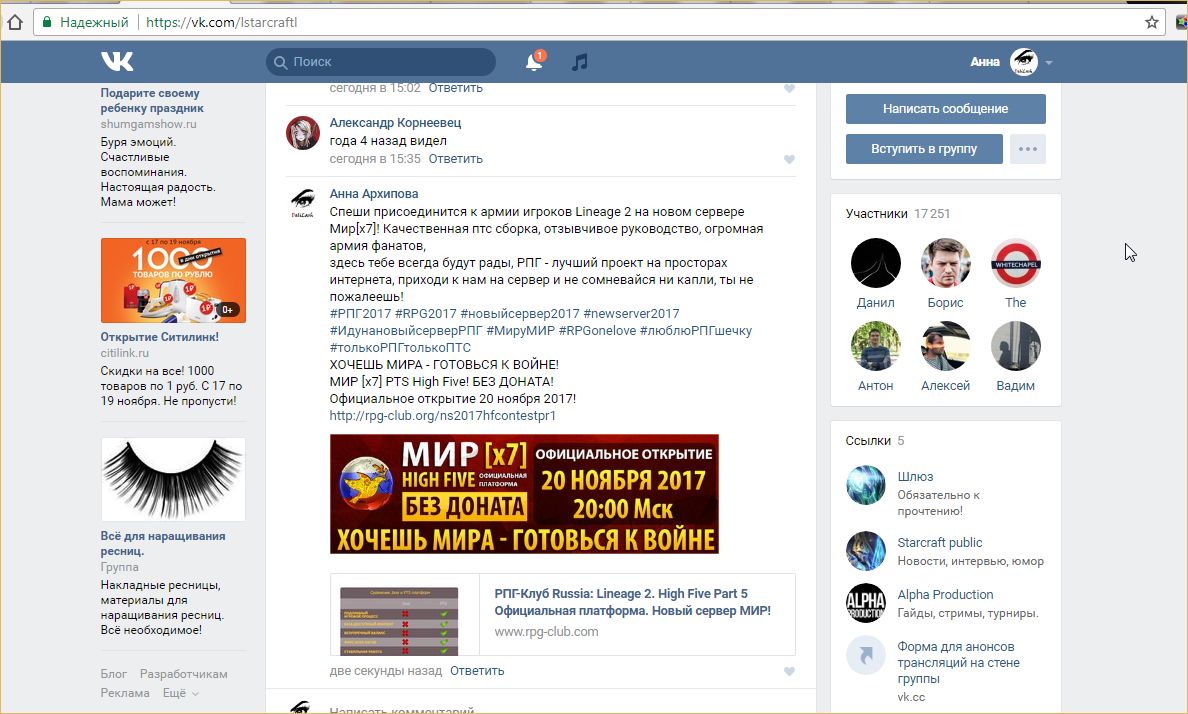Image resolution: width=1188 pixels, height=714 pixels.
Task: Open Анна Архипова's comment avatar
Action: [x=302, y=205]
